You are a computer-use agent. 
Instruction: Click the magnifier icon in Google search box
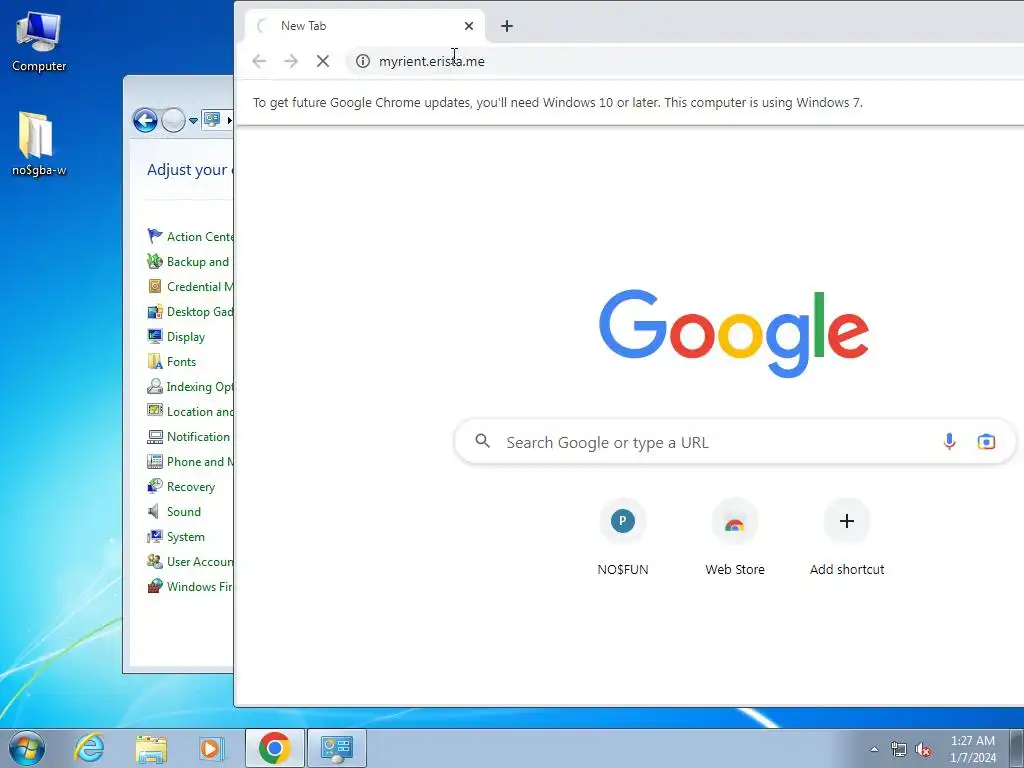click(483, 441)
